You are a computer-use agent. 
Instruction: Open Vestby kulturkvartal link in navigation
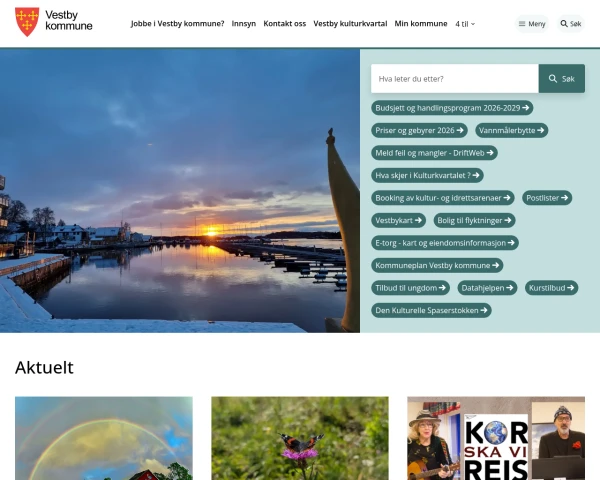(x=350, y=24)
